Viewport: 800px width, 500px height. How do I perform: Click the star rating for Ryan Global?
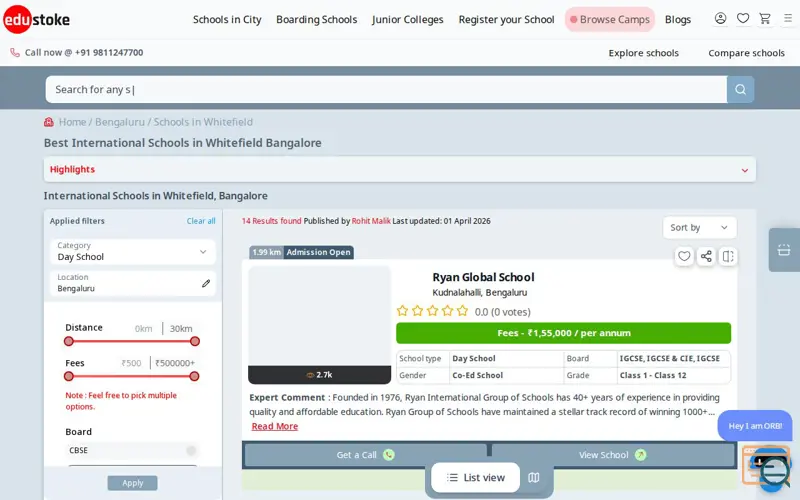[x=432, y=311]
